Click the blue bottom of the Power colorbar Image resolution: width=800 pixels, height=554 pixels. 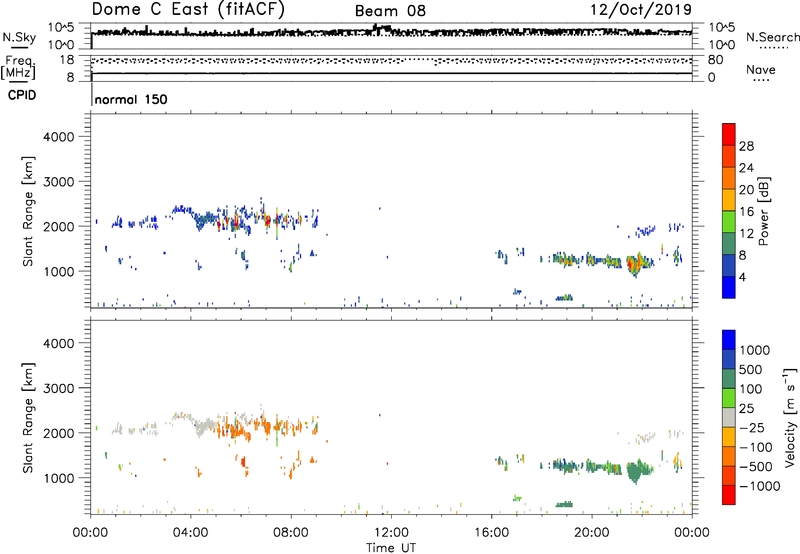click(729, 287)
